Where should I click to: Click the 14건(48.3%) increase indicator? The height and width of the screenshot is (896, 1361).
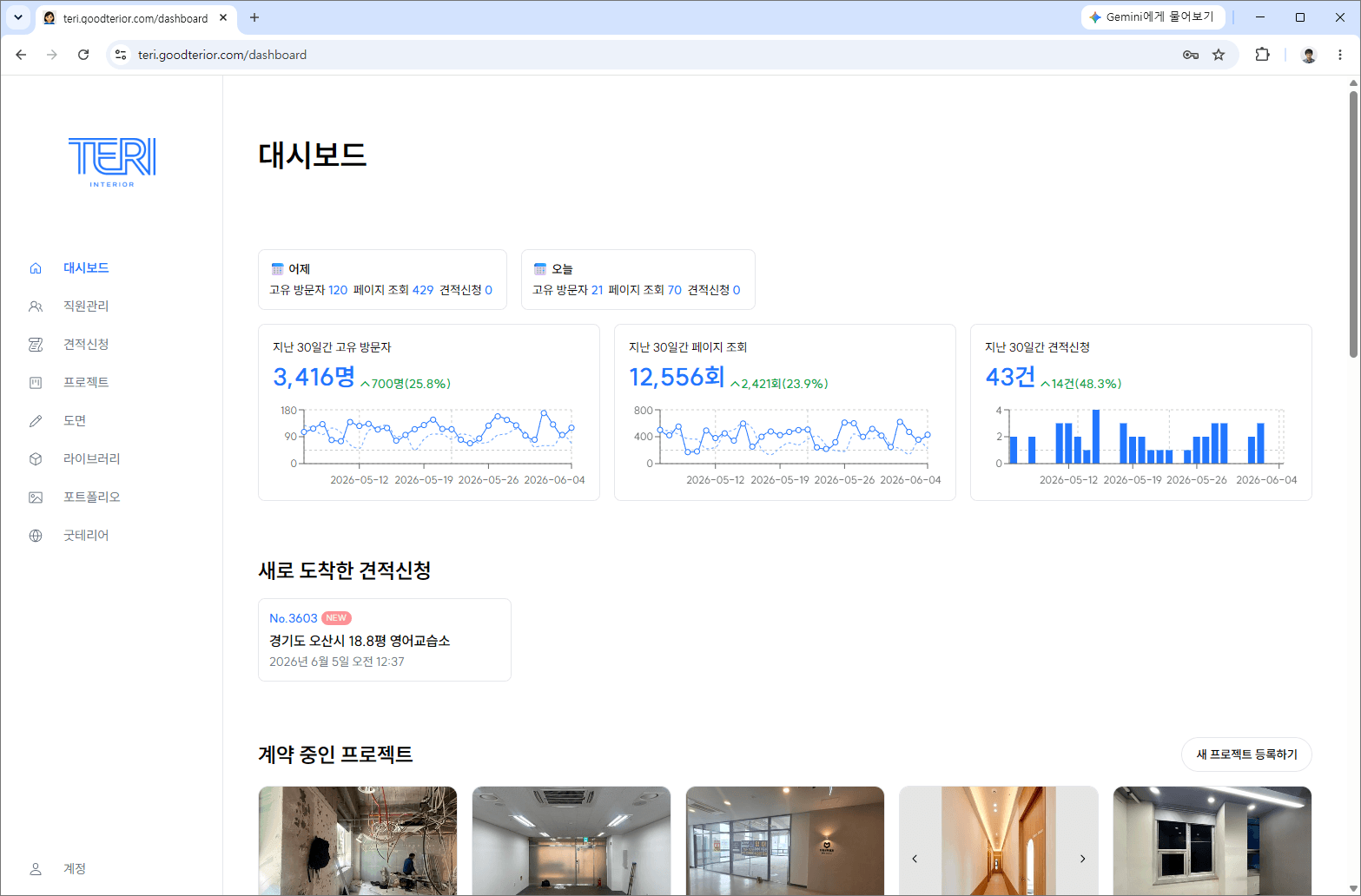tap(1081, 384)
